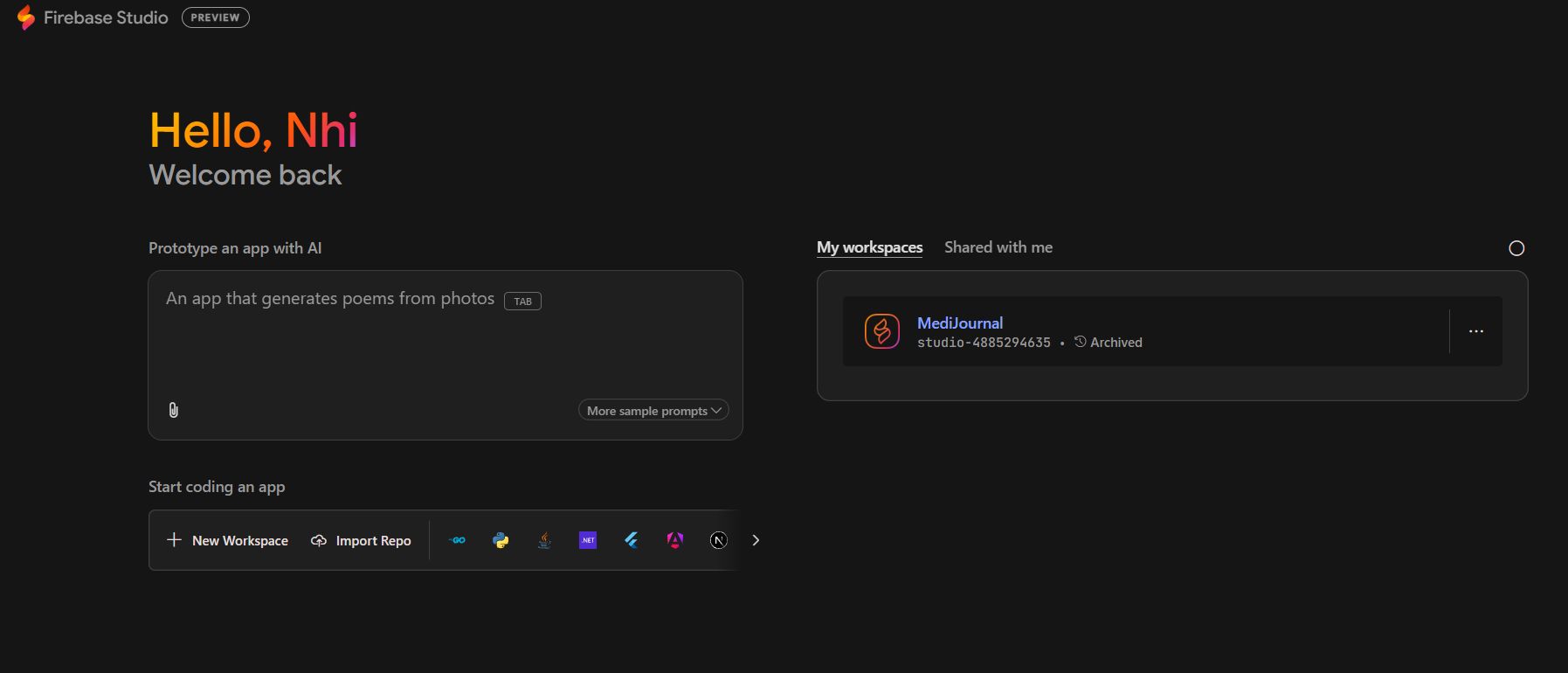Choose the Java template icon
The width and height of the screenshot is (1568, 673).
click(x=544, y=540)
